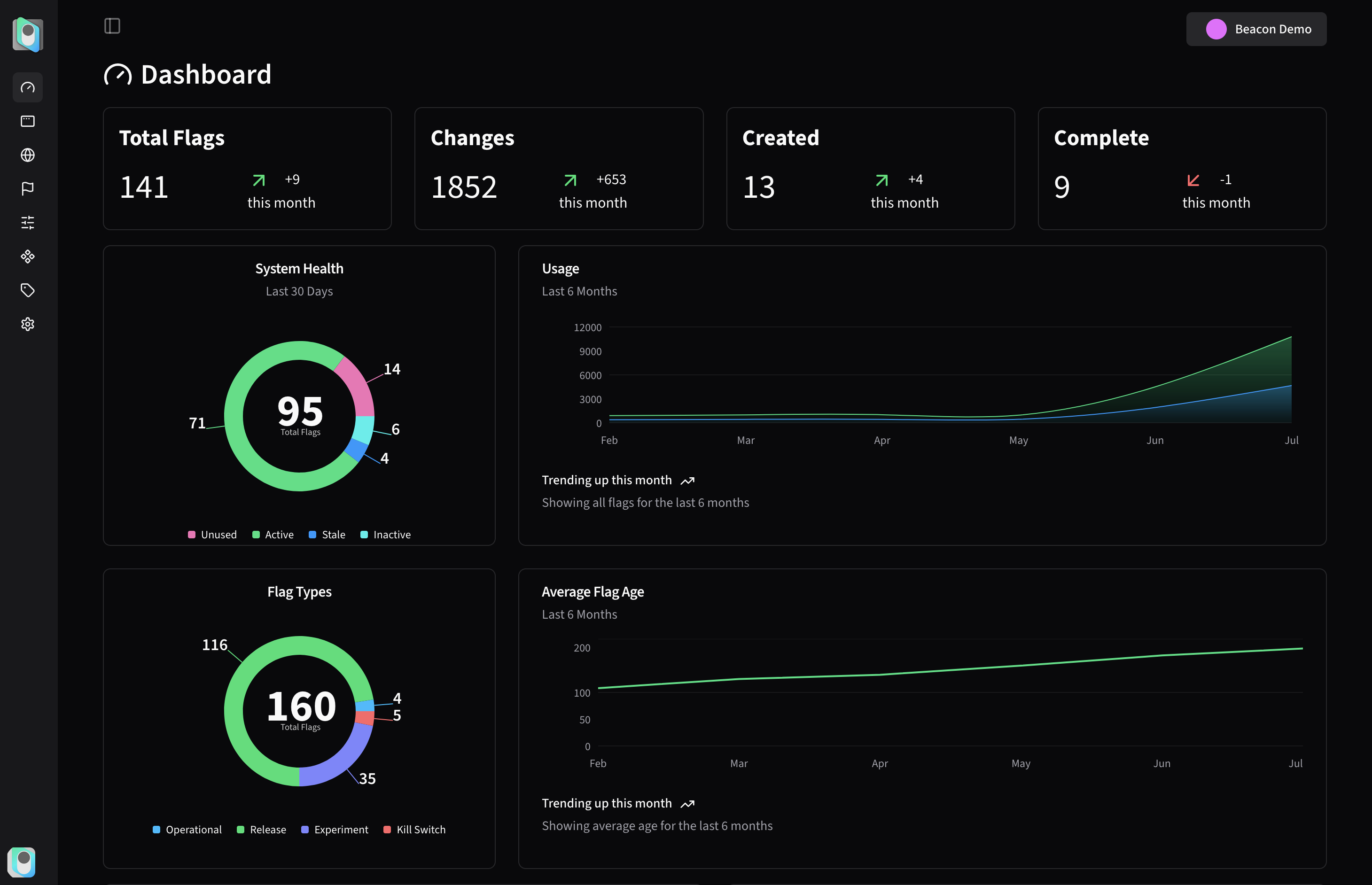Click the dashboard gauge icon in sidebar
1372x885 pixels.
[x=28, y=87]
